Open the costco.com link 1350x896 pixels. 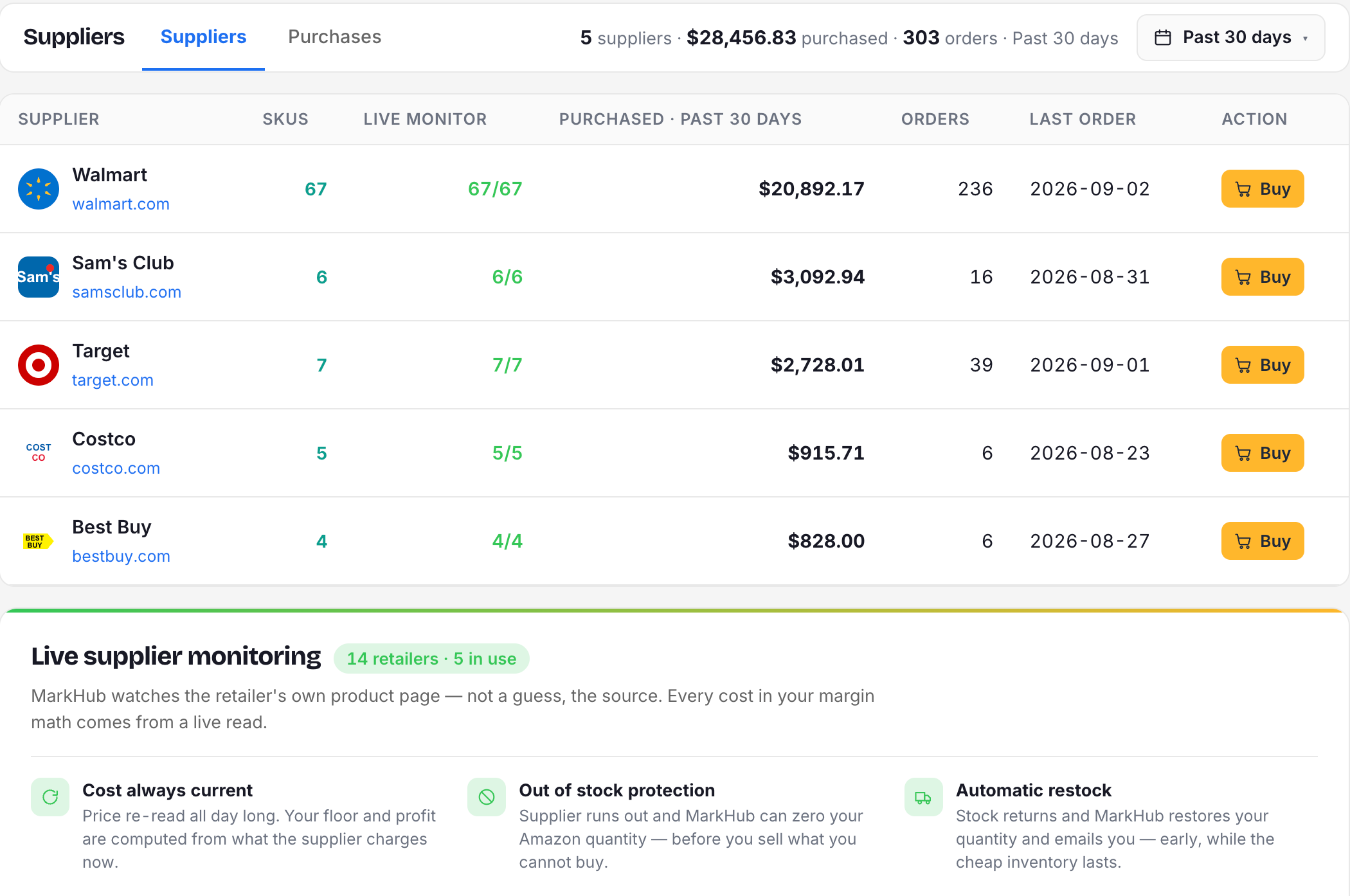(x=116, y=468)
